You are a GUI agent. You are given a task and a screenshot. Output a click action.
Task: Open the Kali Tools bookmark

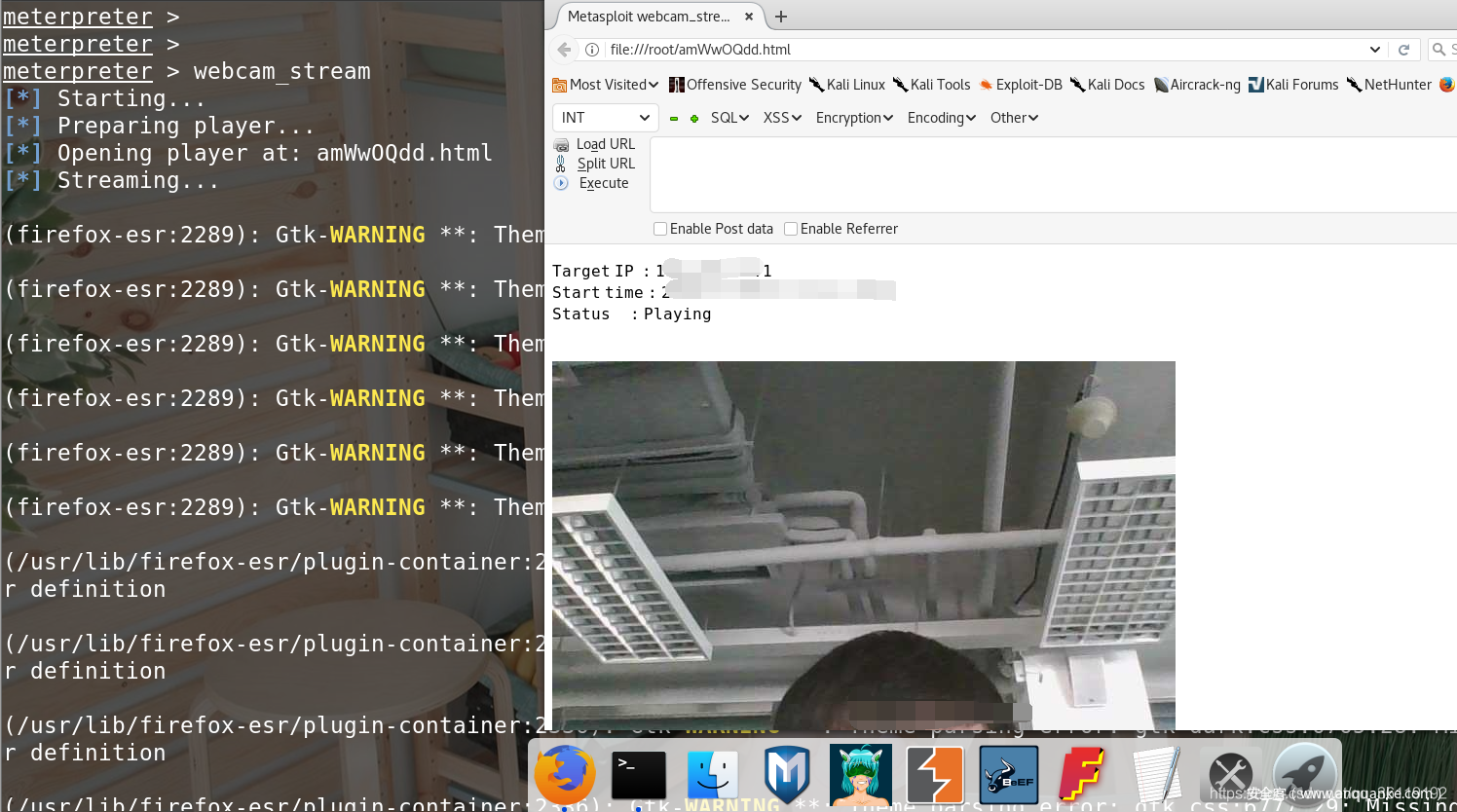point(931,85)
